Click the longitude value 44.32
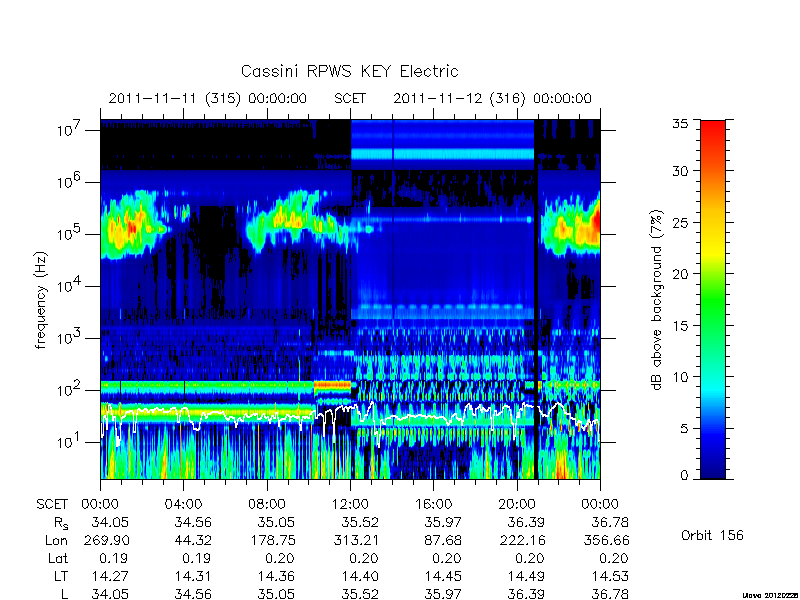Image resolution: width=800 pixels, height=600 pixels. (x=193, y=540)
